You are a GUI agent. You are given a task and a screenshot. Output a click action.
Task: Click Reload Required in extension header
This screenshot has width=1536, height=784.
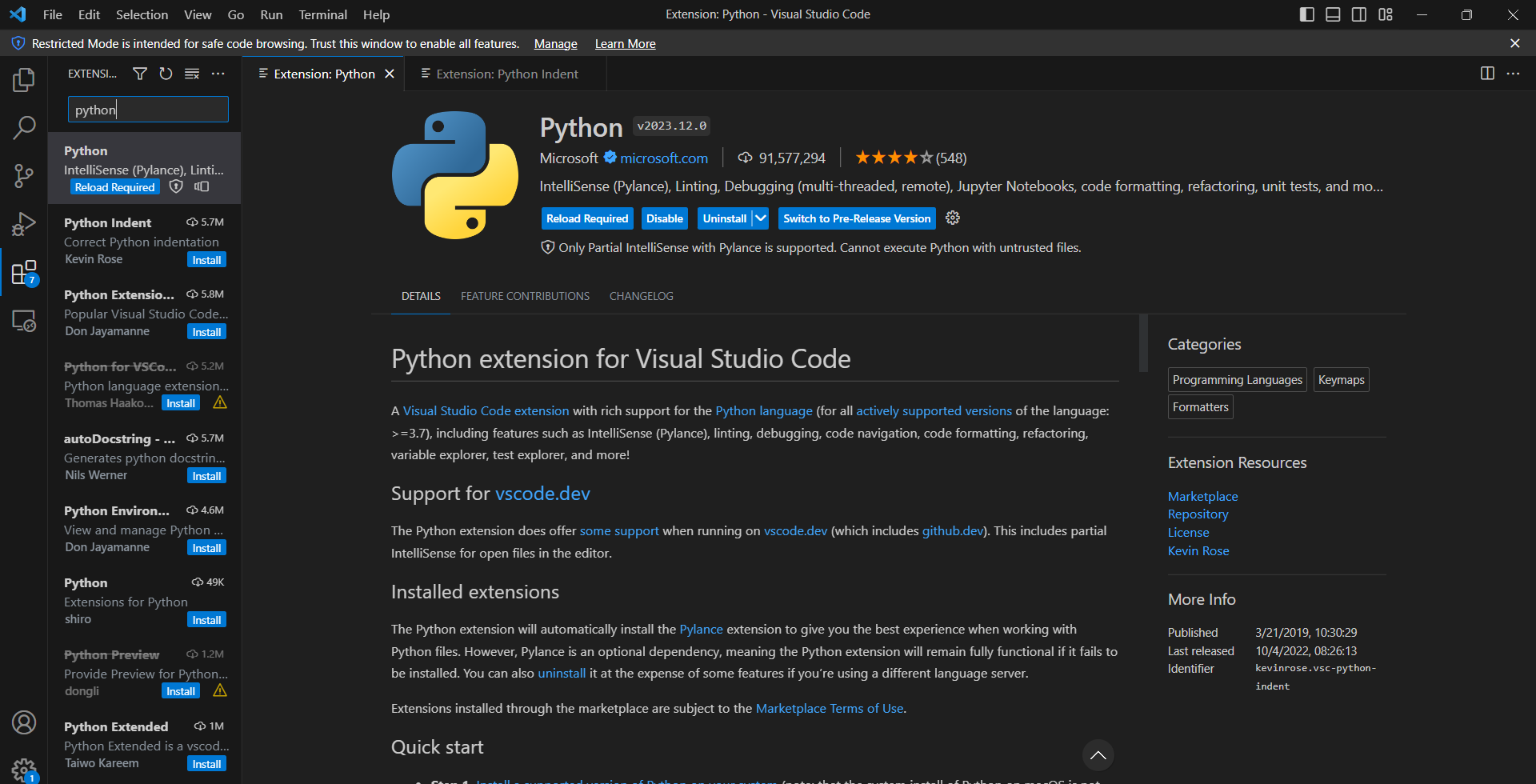587,218
